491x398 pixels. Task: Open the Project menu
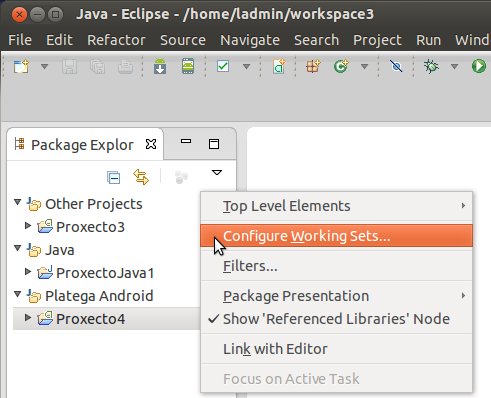[377, 40]
